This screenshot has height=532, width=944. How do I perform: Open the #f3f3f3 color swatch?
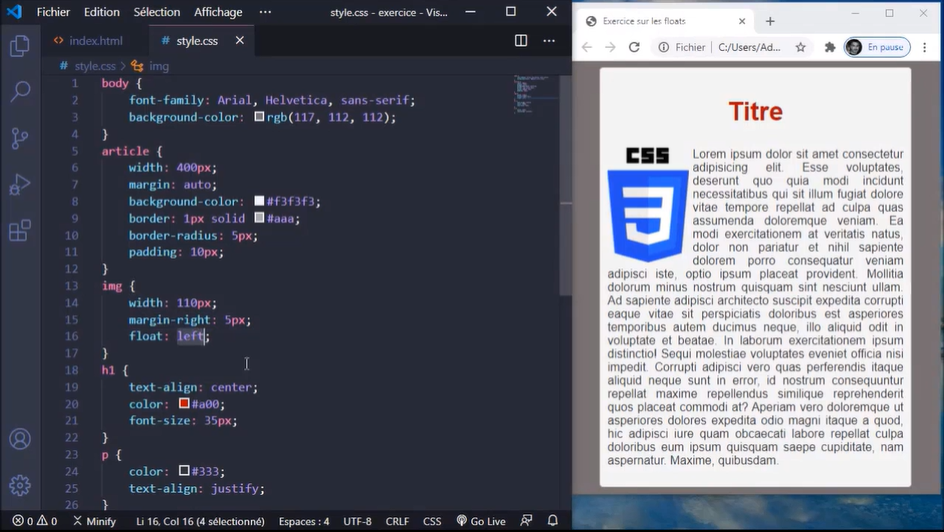point(259,201)
